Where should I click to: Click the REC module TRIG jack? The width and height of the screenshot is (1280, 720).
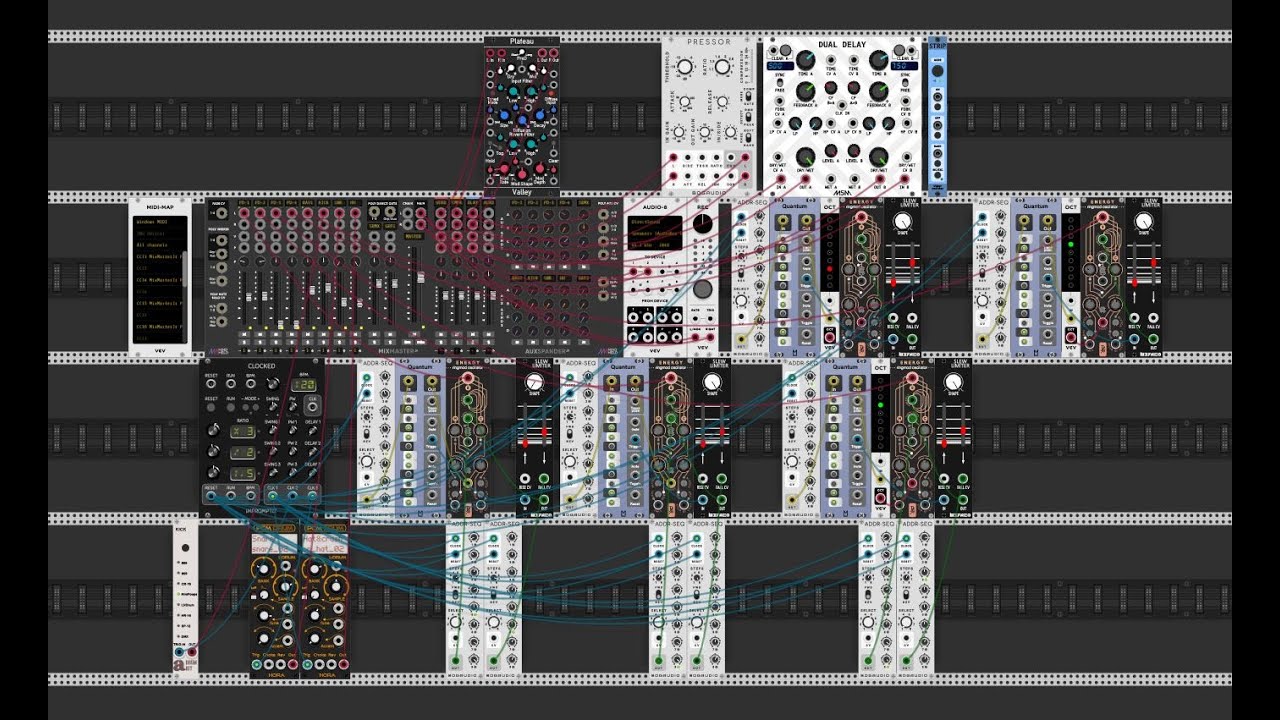click(710, 318)
